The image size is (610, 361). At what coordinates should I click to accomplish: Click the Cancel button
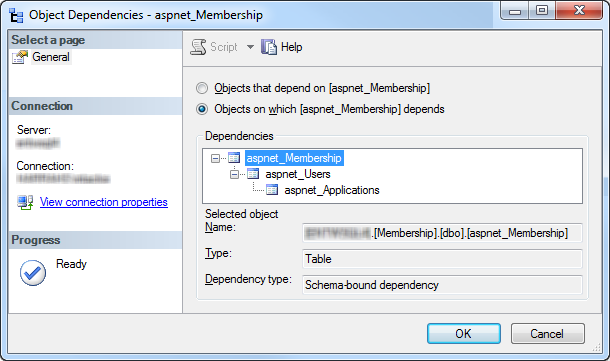[x=547, y=333]
